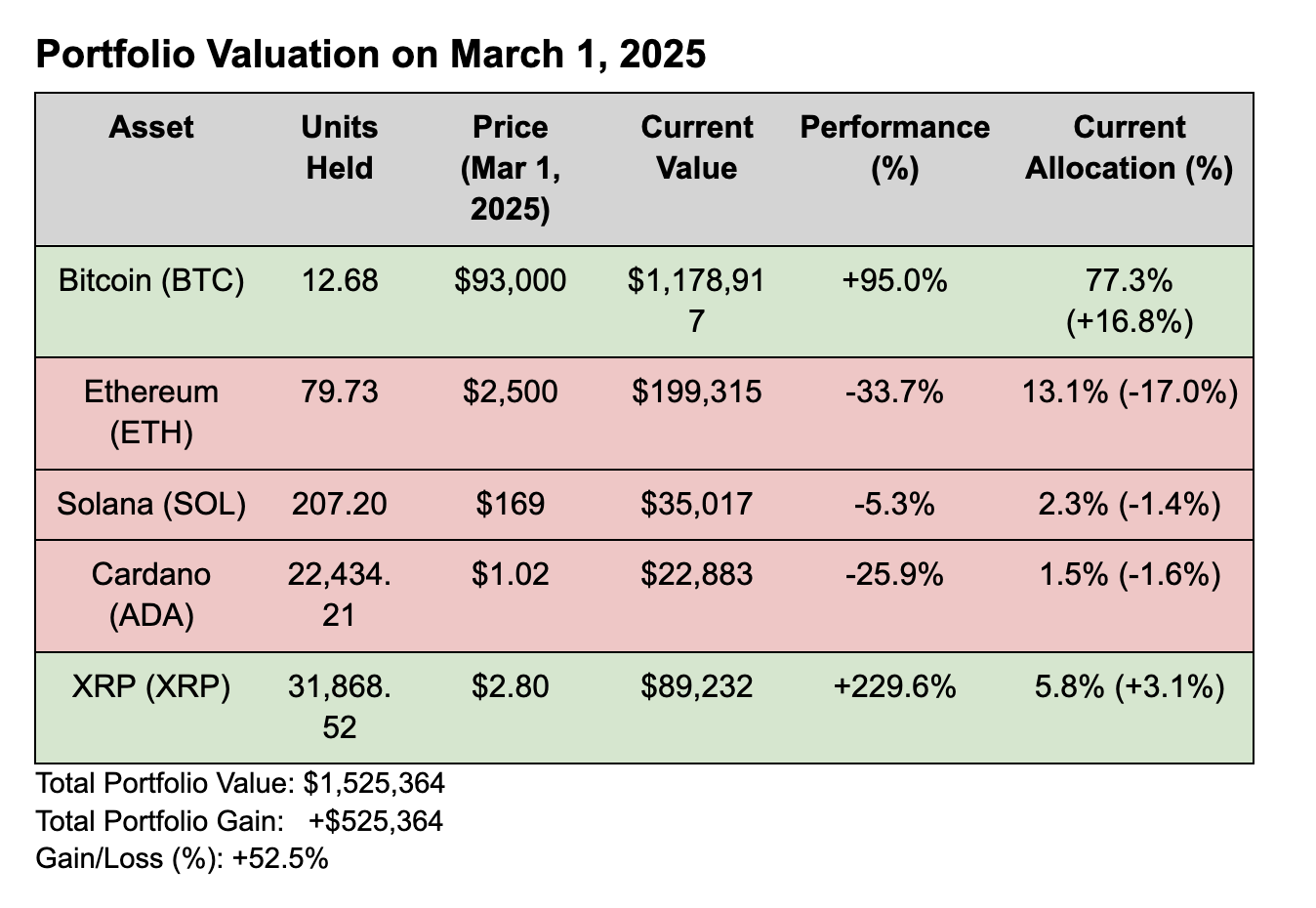Select the Total Portfolio Gain line
The image size is (1316, 908).
click(239, 821)
